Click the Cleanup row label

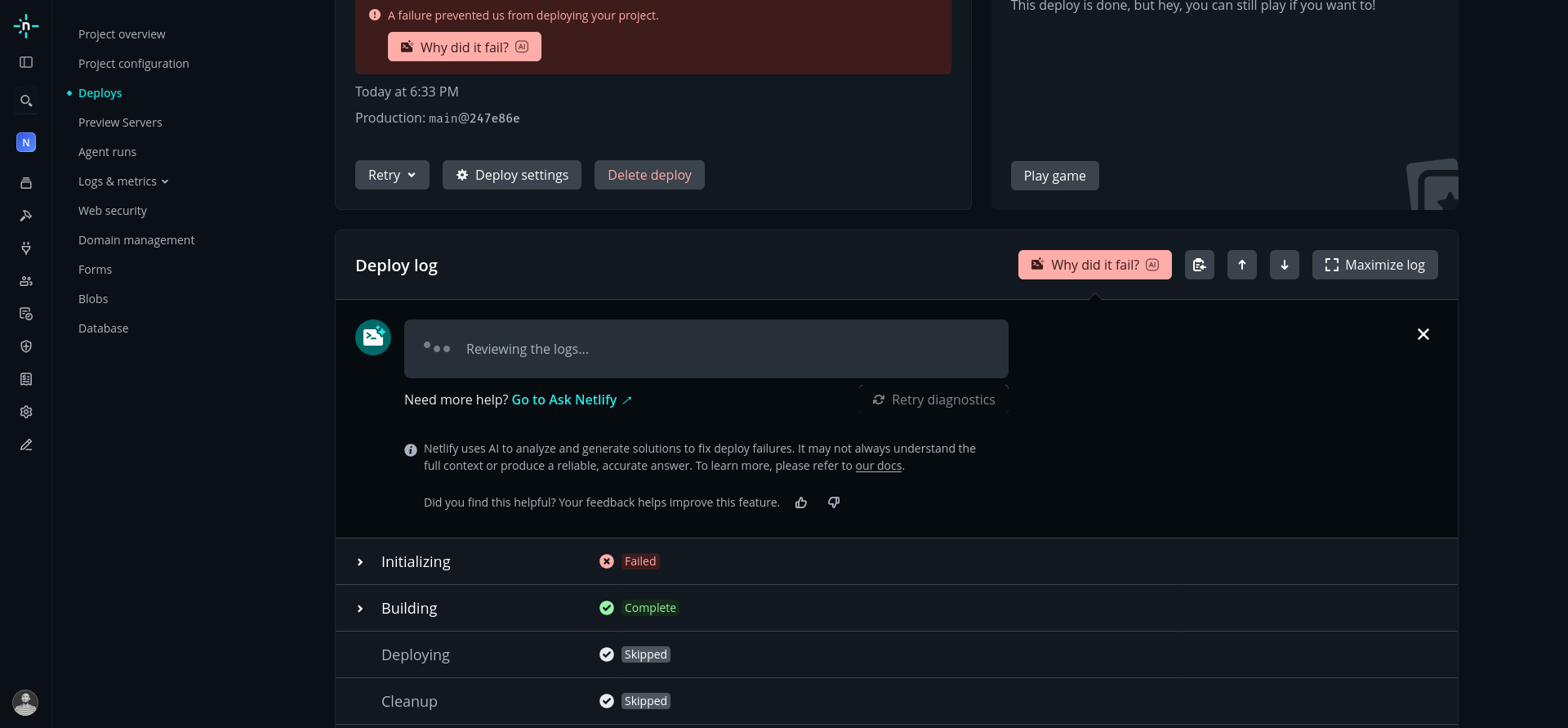(x=409, y=701)
